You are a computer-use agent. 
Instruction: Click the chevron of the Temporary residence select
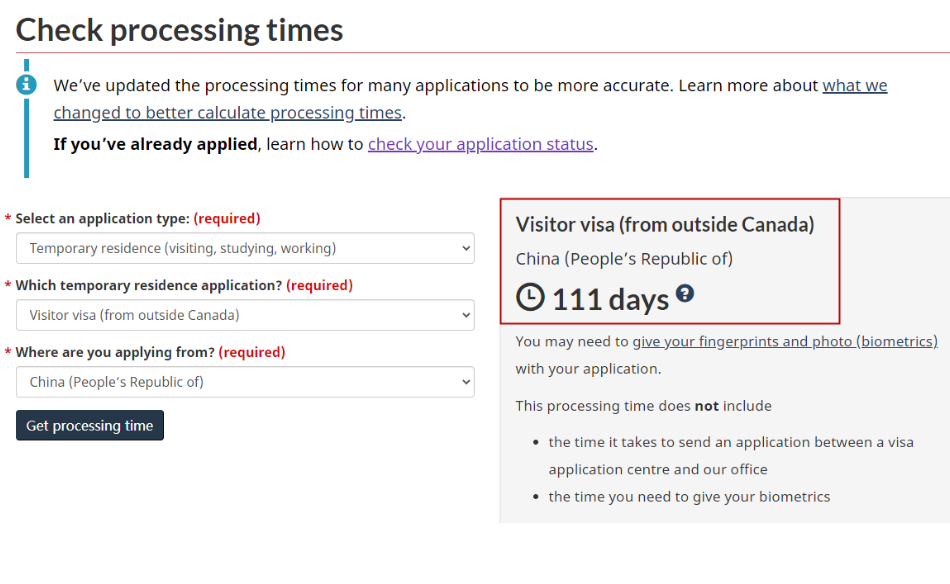pyautogui.click(x=466, y=248)
